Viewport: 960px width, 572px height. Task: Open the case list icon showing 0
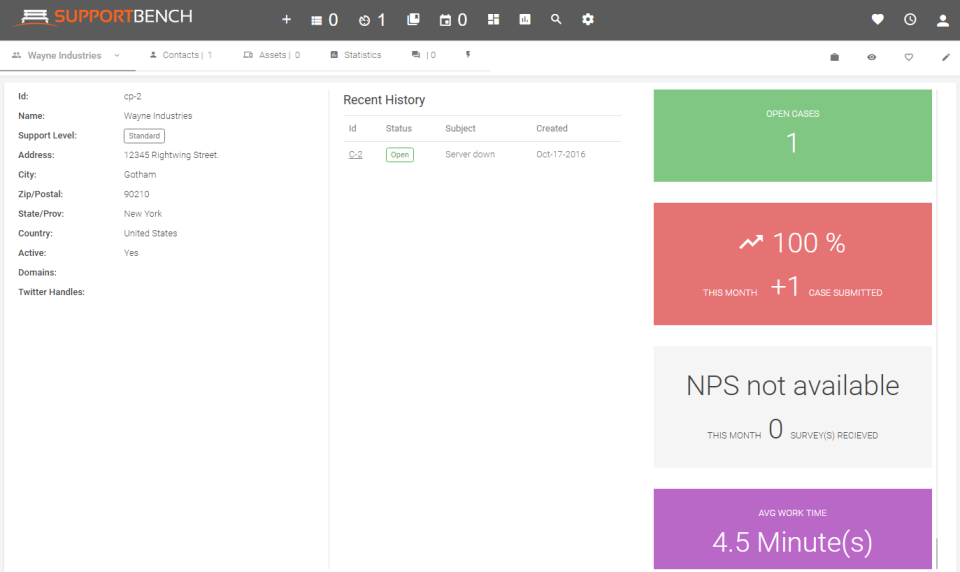[x=324, y=20]
